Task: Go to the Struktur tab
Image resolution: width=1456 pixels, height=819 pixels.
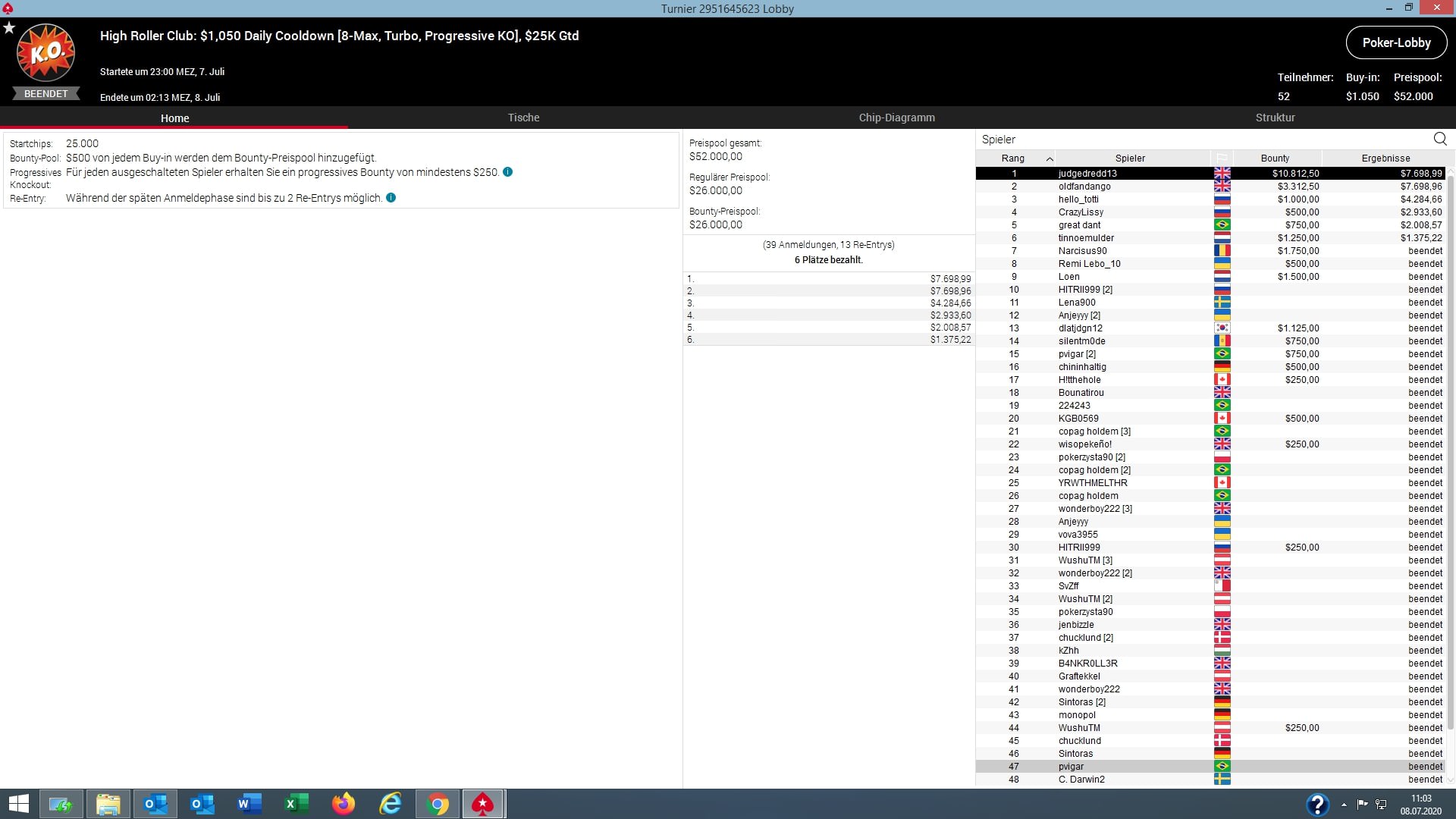Action: 1275,118
